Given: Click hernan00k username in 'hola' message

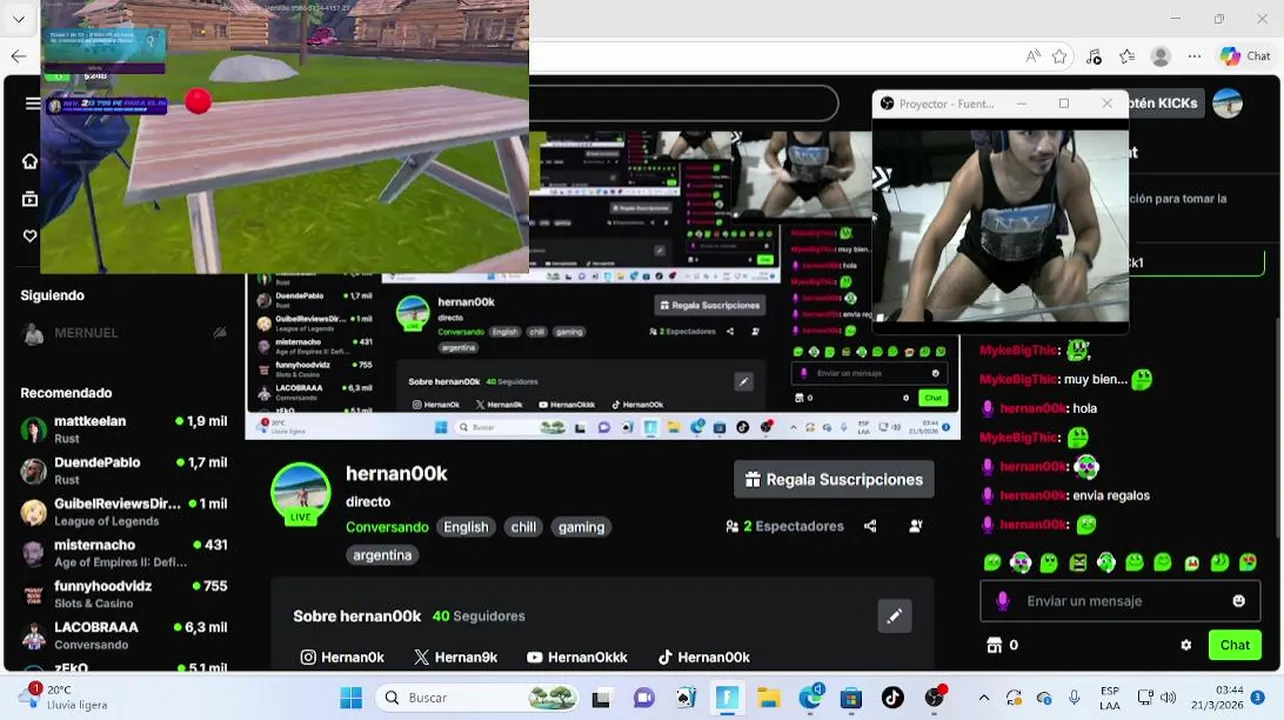Looking at the screenshot, I should pos(1033,408).
